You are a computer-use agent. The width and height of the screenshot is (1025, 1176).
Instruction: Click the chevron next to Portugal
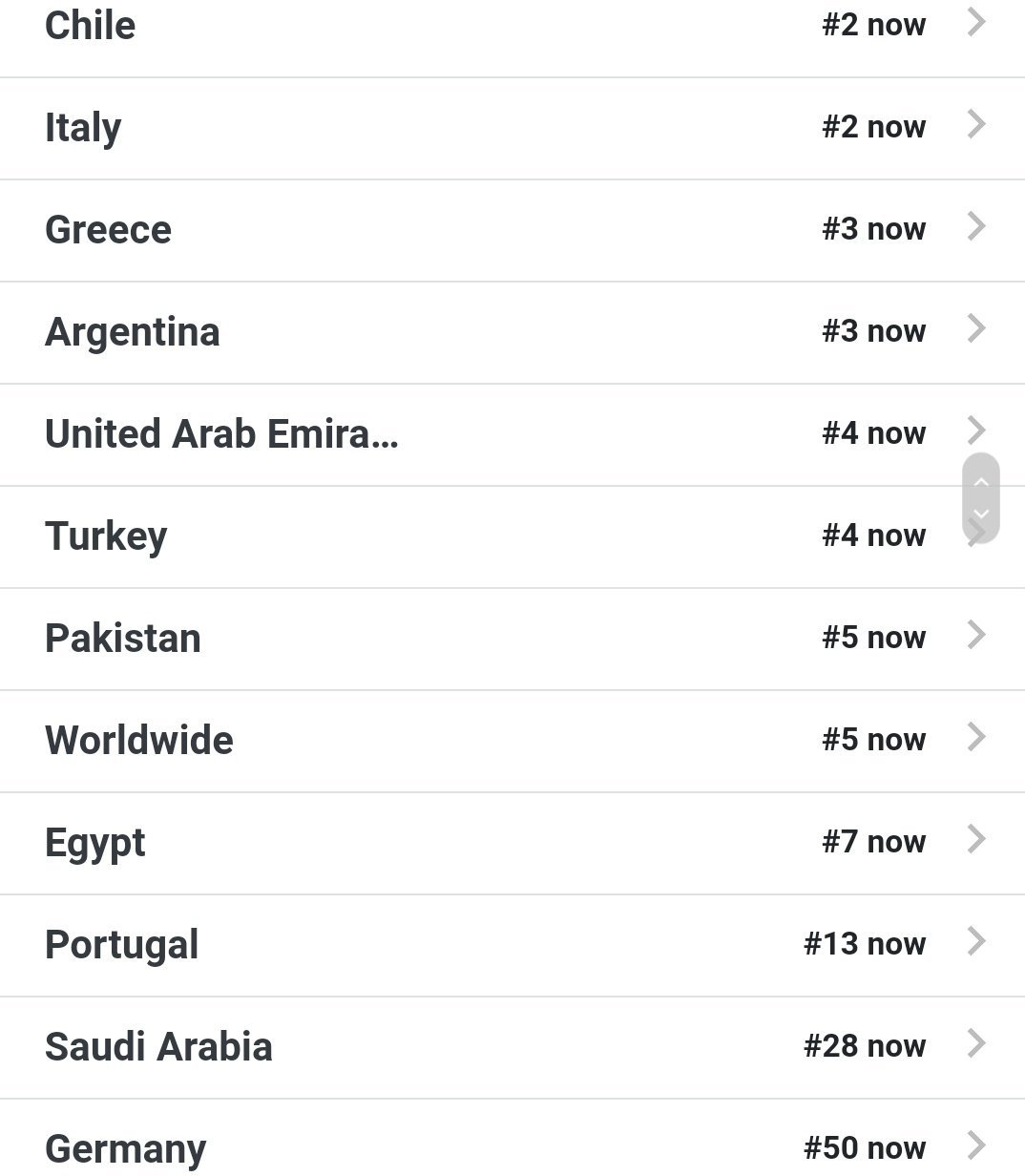(975, 941)
